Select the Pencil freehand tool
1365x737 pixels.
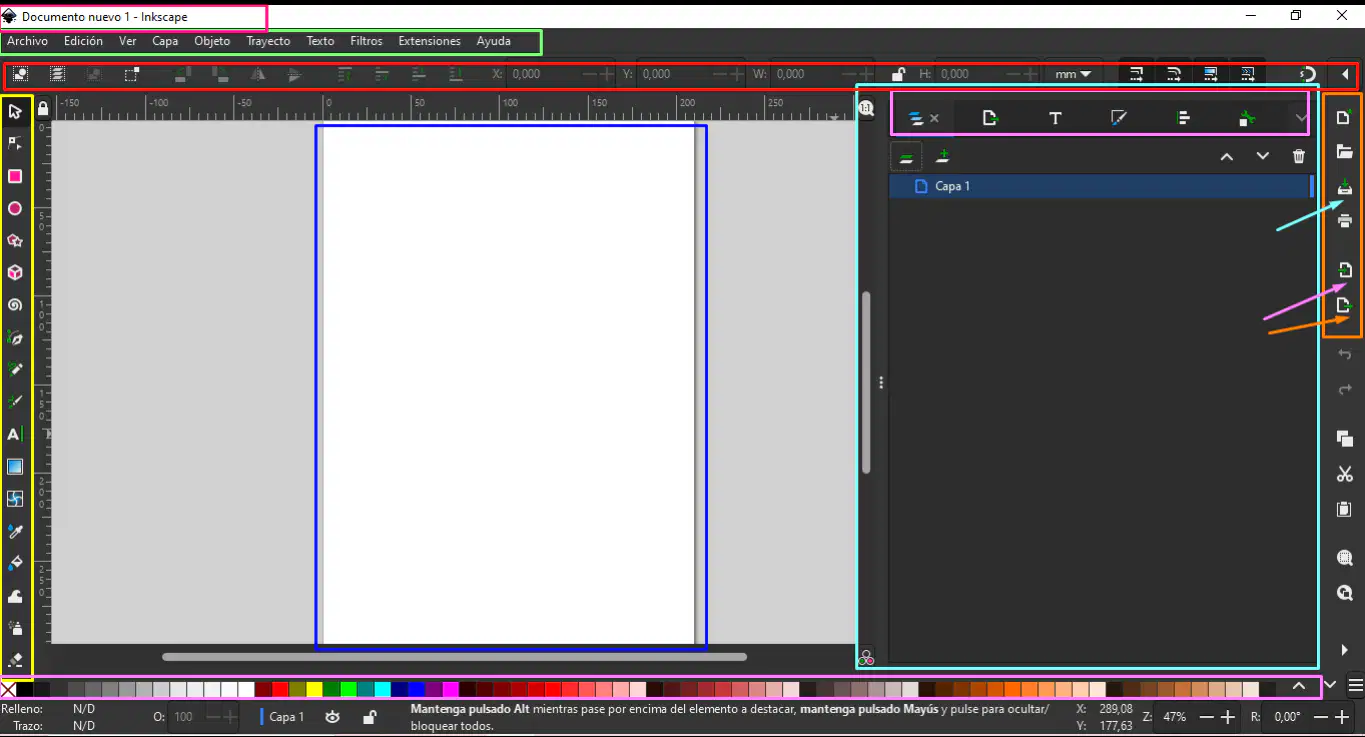(15, 369)
